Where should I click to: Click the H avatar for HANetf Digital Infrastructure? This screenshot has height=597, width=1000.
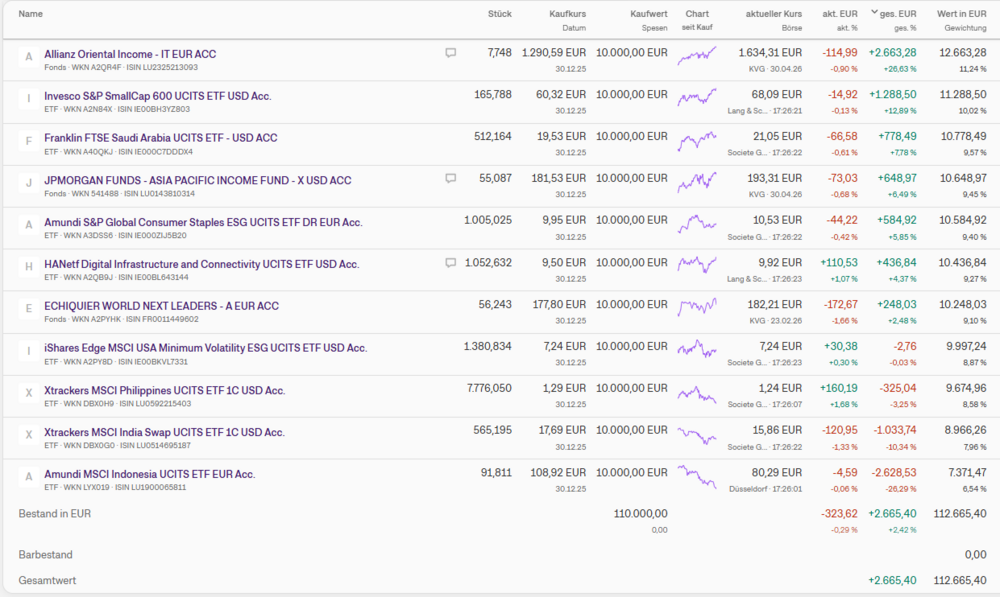[x=29, y=267]
